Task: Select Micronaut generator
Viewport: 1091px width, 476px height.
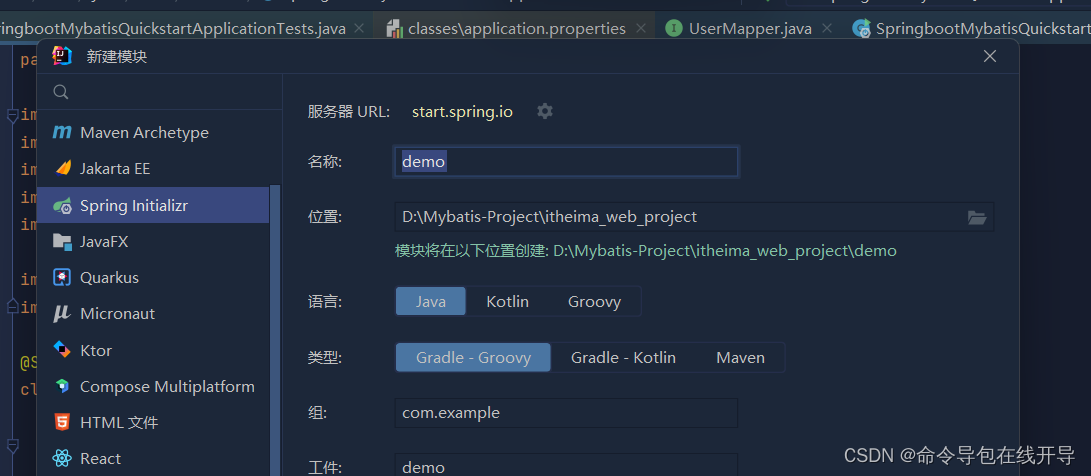Action: tap(153, 314)
